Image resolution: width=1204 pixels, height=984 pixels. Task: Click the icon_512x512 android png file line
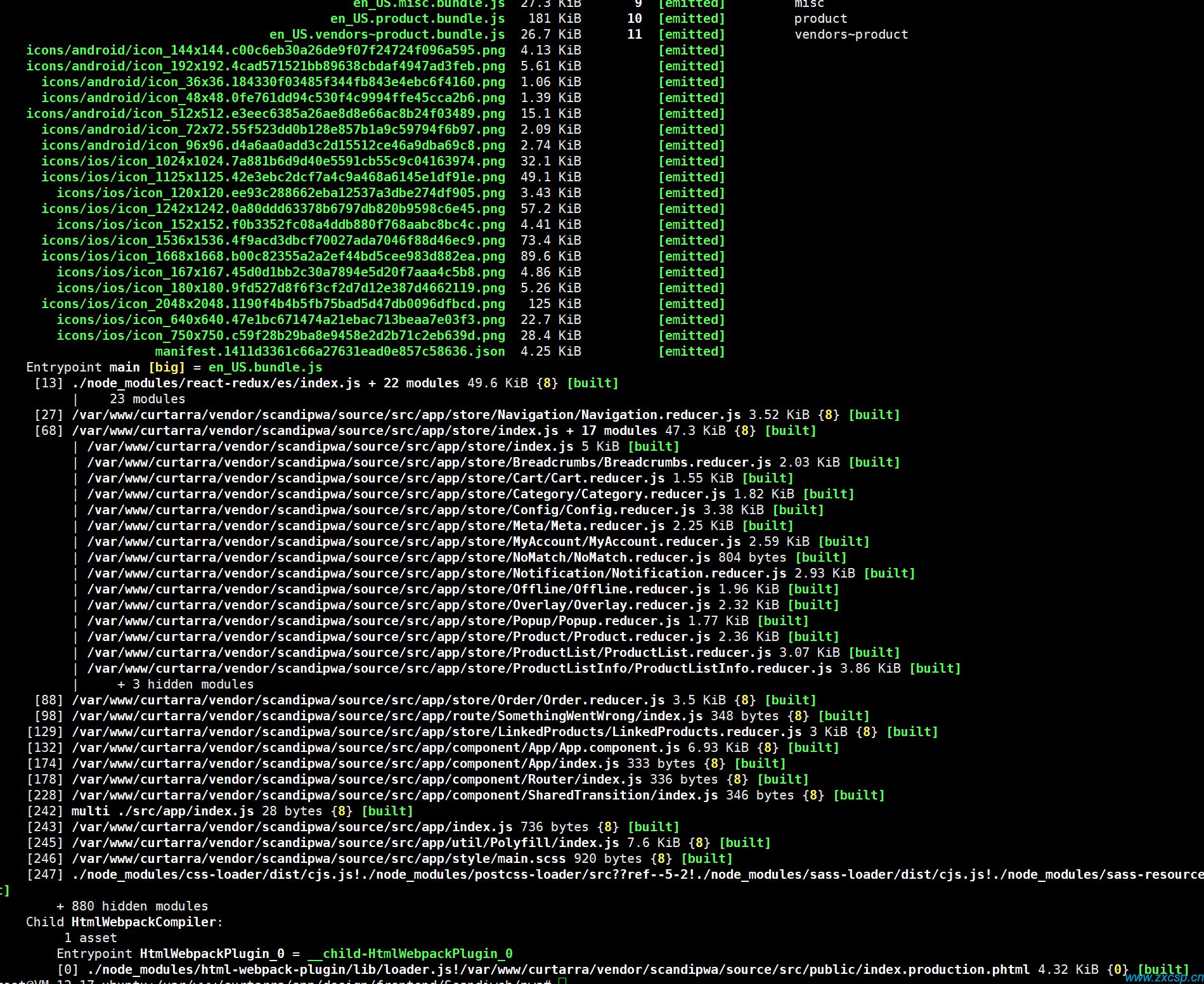266,113
